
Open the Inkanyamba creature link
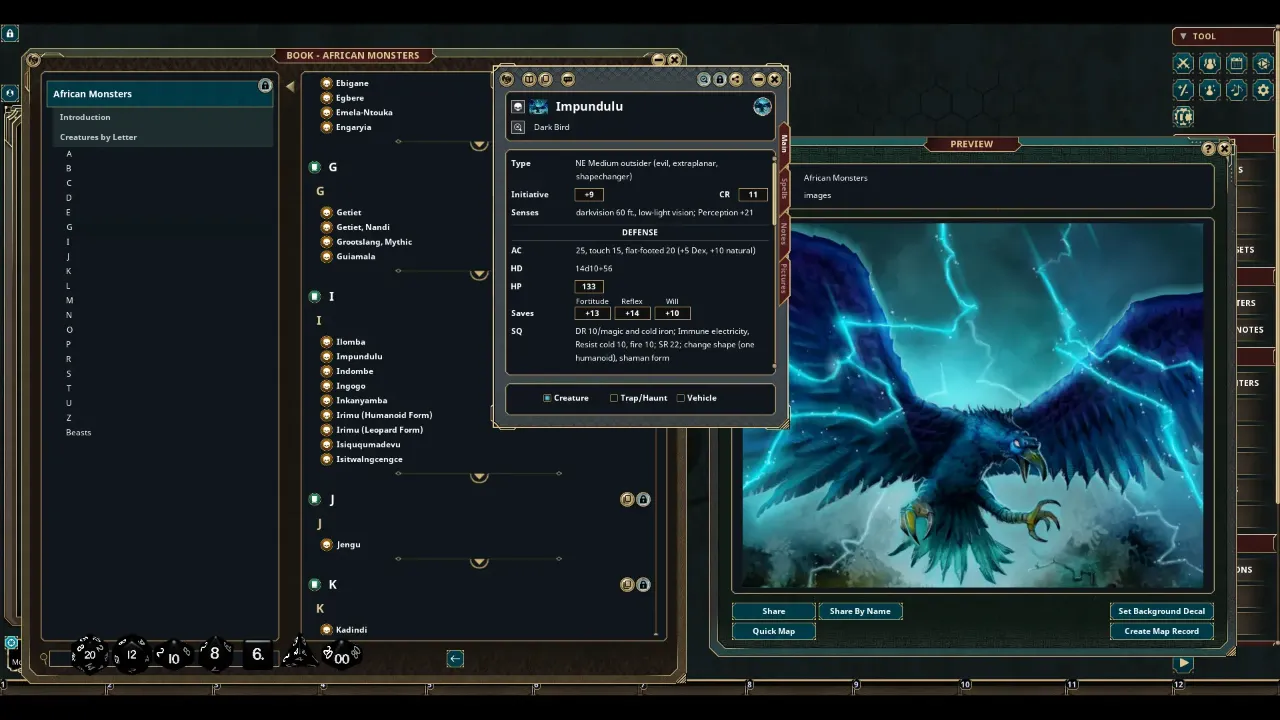[x=362, y=400]
